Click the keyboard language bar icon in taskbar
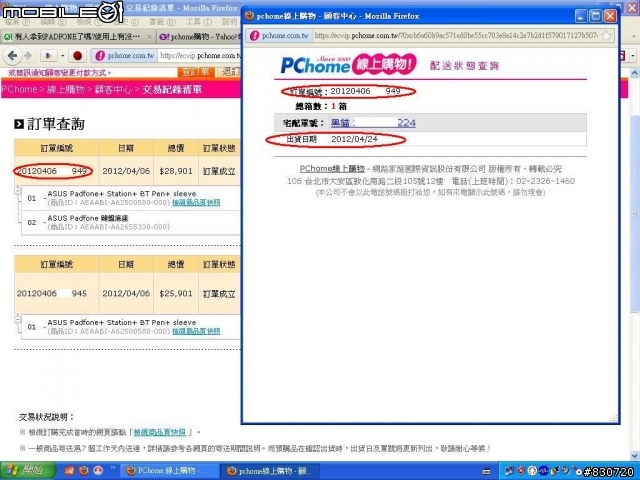 pyautogui.click(x=486, y=471)
